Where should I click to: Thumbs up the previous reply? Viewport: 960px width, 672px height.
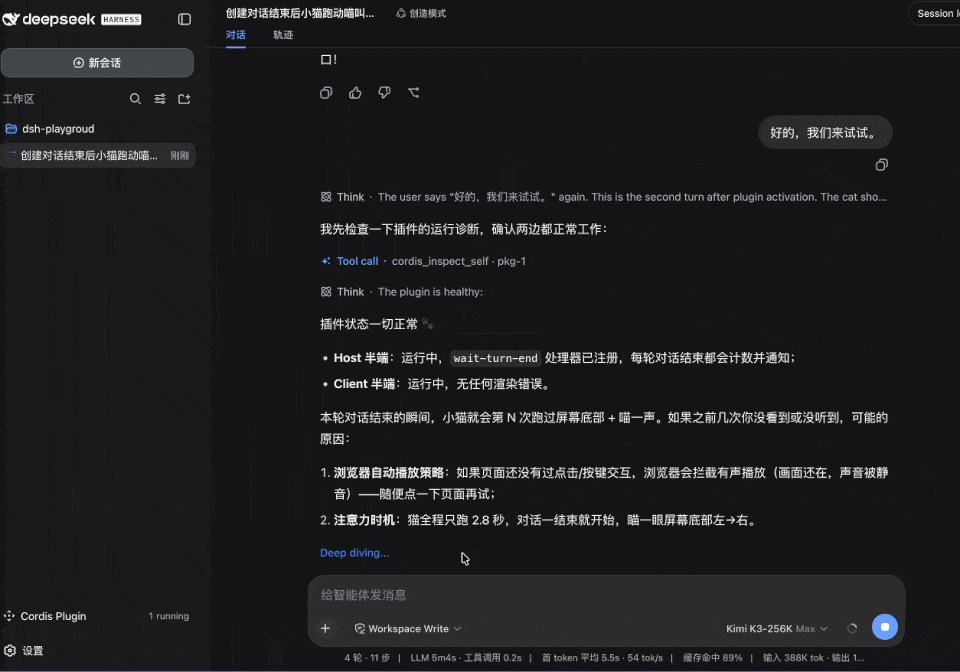pyautogui.click(x=355, y=93)
